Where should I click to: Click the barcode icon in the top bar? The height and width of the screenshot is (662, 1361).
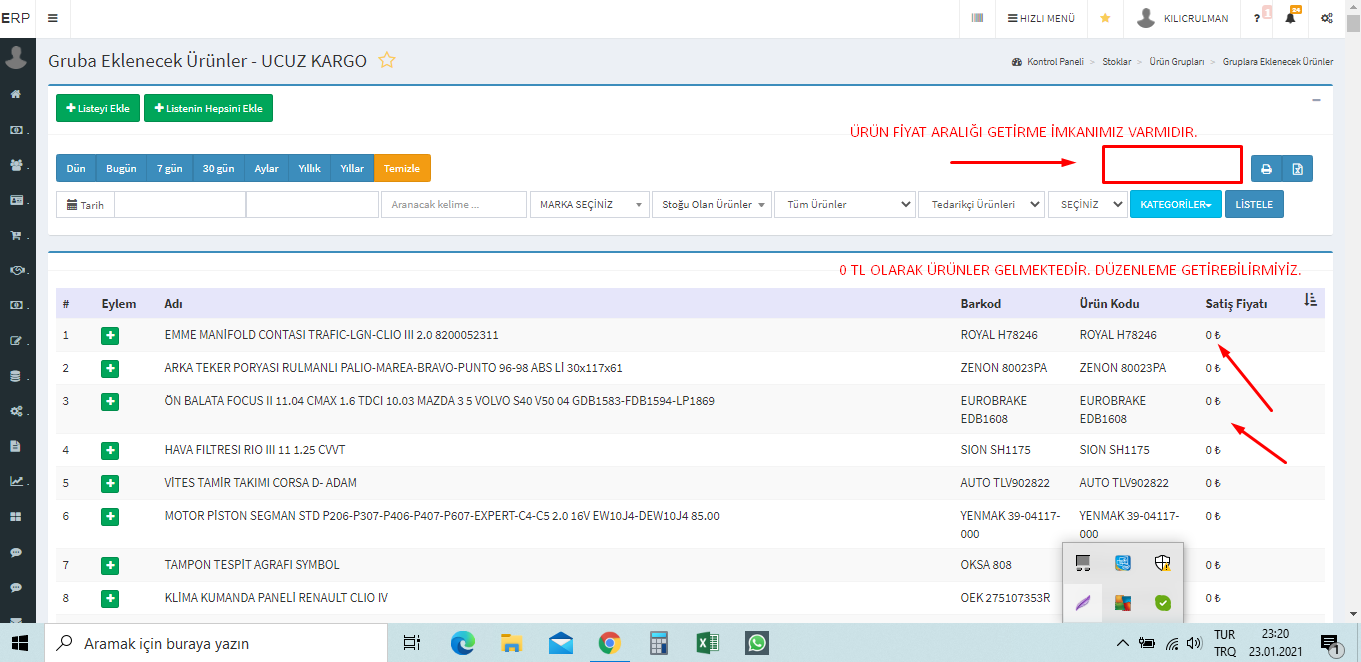[x=977, y=18]
